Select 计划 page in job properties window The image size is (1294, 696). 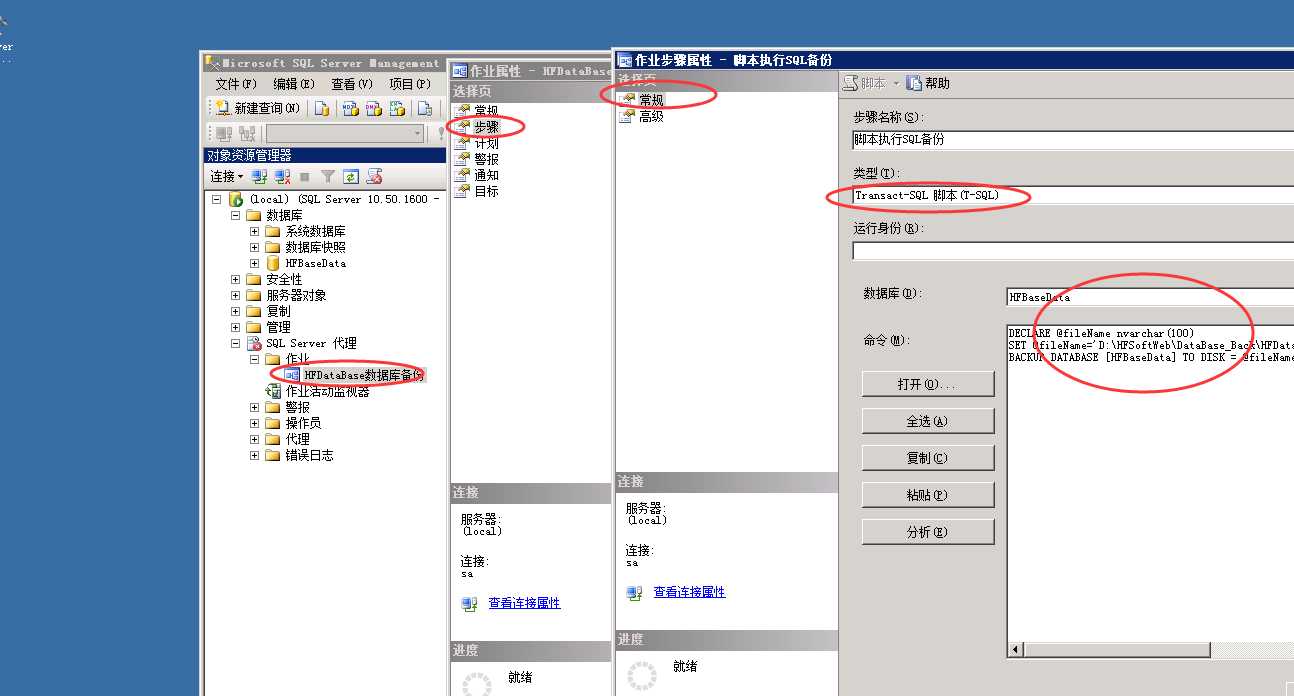(486, 143)
